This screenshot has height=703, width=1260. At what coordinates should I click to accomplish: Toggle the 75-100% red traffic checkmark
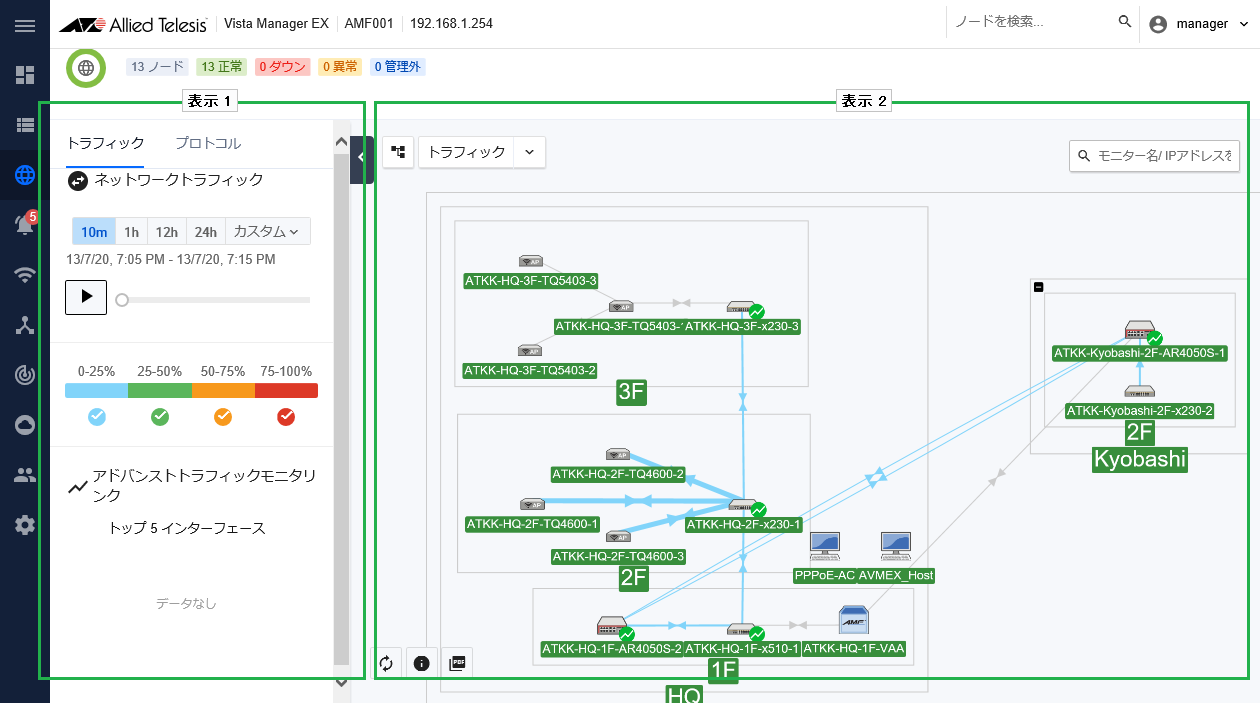[x=286, y=417]
